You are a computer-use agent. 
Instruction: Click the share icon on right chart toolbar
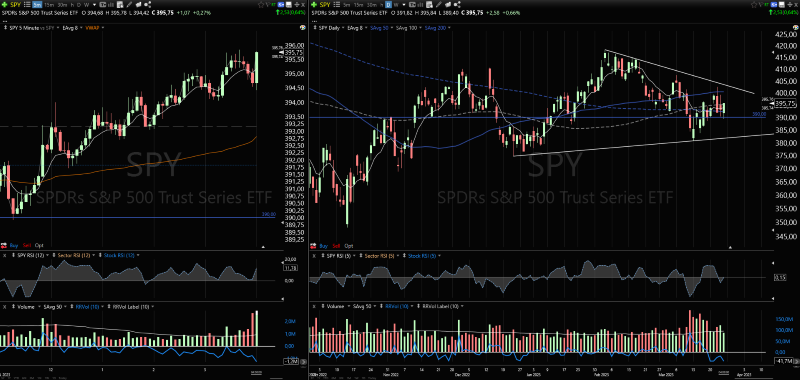coord(458,5)
